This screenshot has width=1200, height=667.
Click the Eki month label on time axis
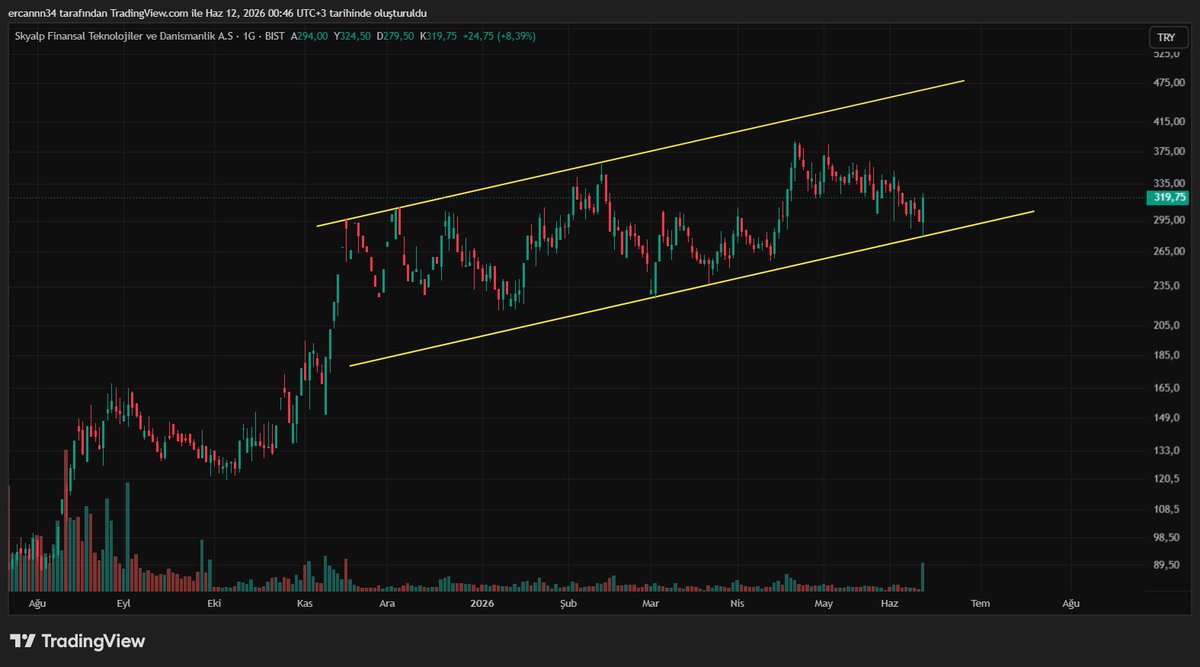213,604
